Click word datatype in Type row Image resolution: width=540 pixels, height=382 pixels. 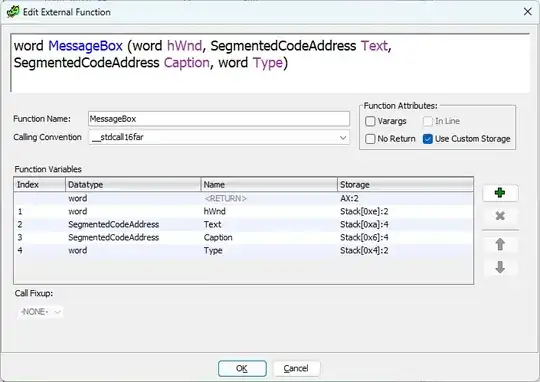click(x=133, y=250)
